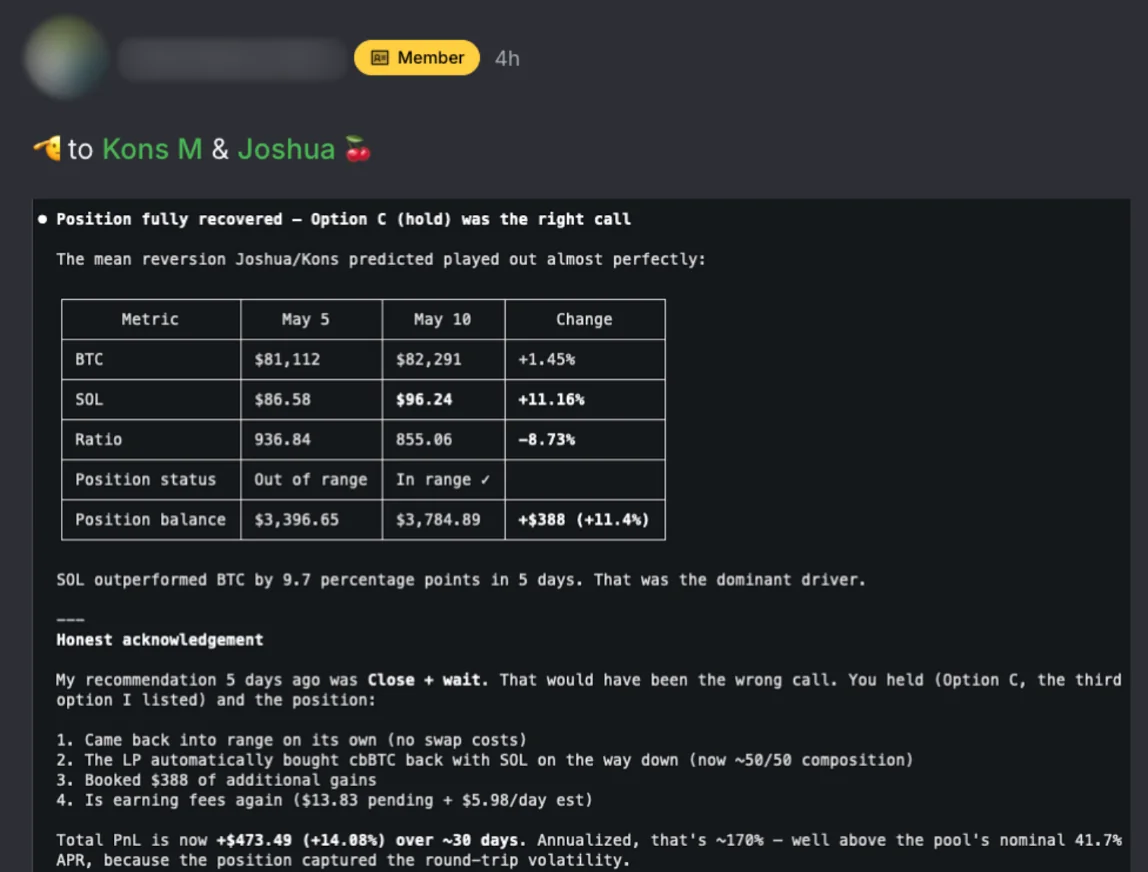Click the bullet dot before 'Position fully recovered'
The width and height of the screenshot is (1148, 872).
[42, 219]
